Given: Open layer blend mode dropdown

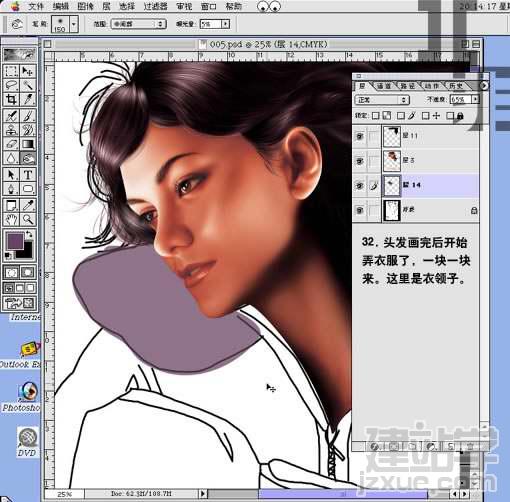Looking at the screenshot, I should click(x=382, y=100).
